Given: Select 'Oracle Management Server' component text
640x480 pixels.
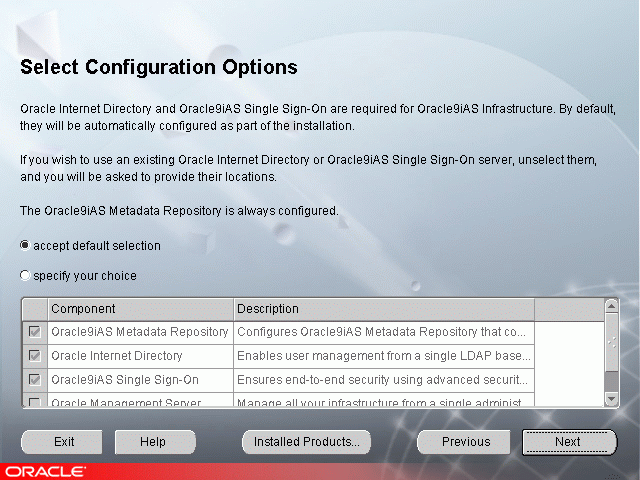Looking at the screenshot, I should coord(126,402).
